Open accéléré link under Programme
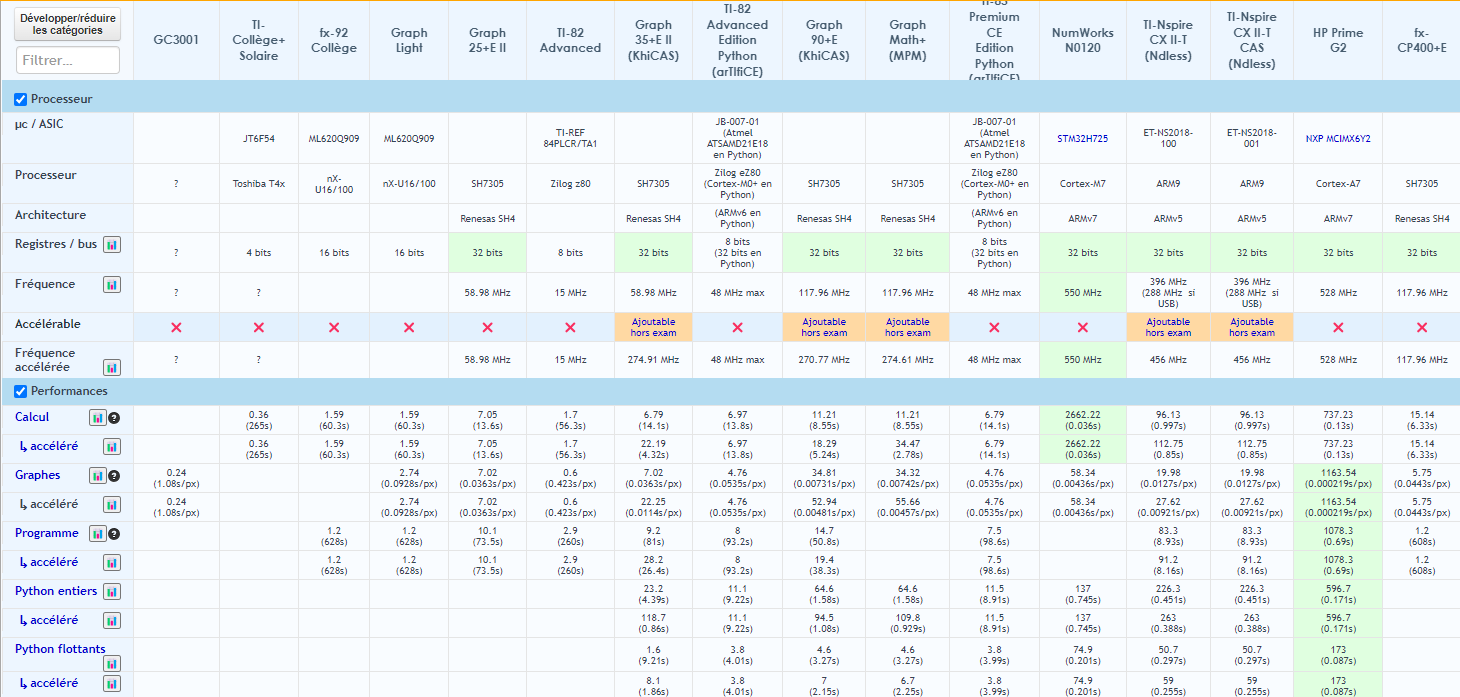The image size is (1460, 697). (x=48, y=562)
